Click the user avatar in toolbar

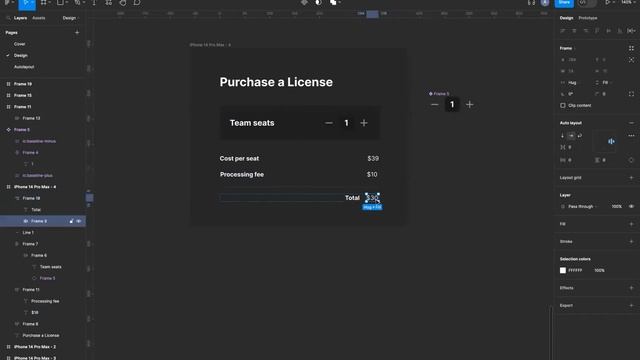coord(545,2)
